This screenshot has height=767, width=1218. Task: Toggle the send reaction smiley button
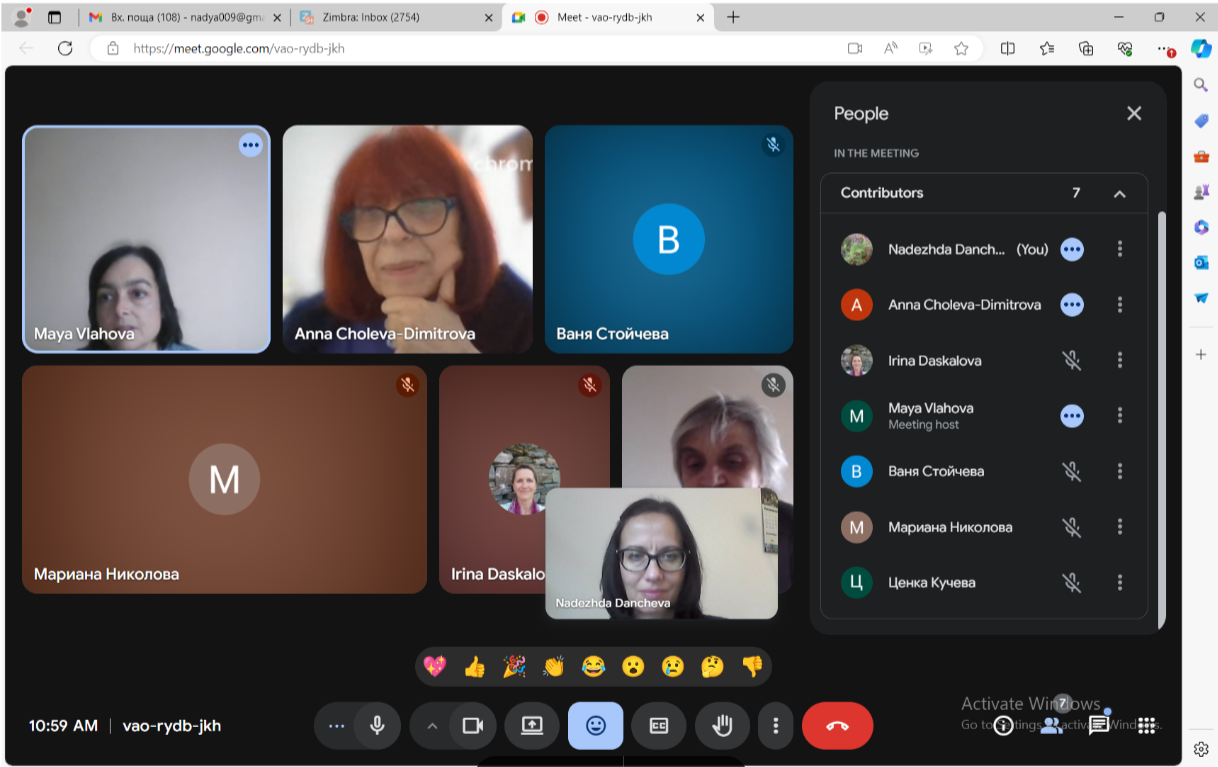tap(595, 726)
